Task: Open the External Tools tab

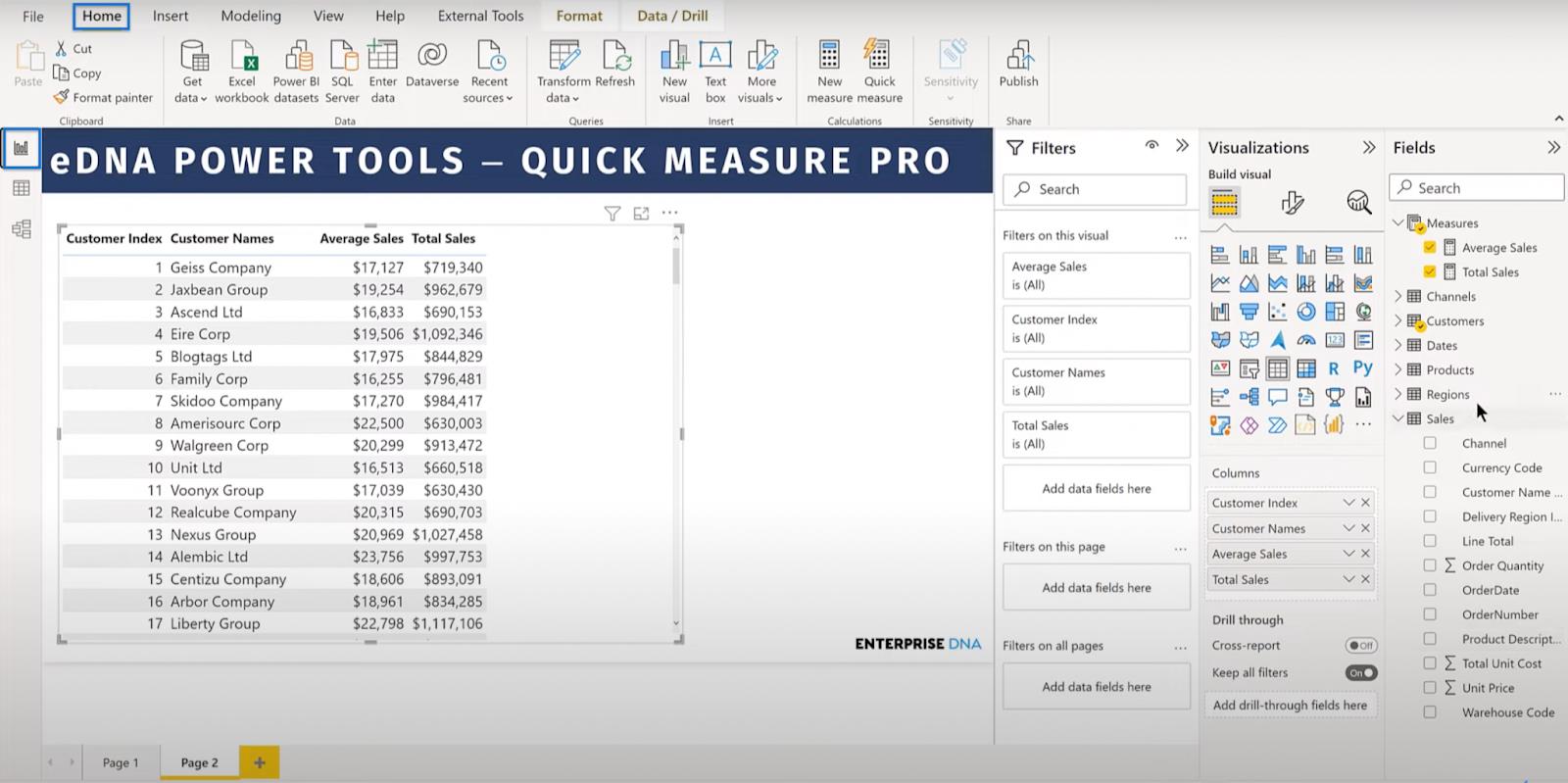Action: click(480, 16)
